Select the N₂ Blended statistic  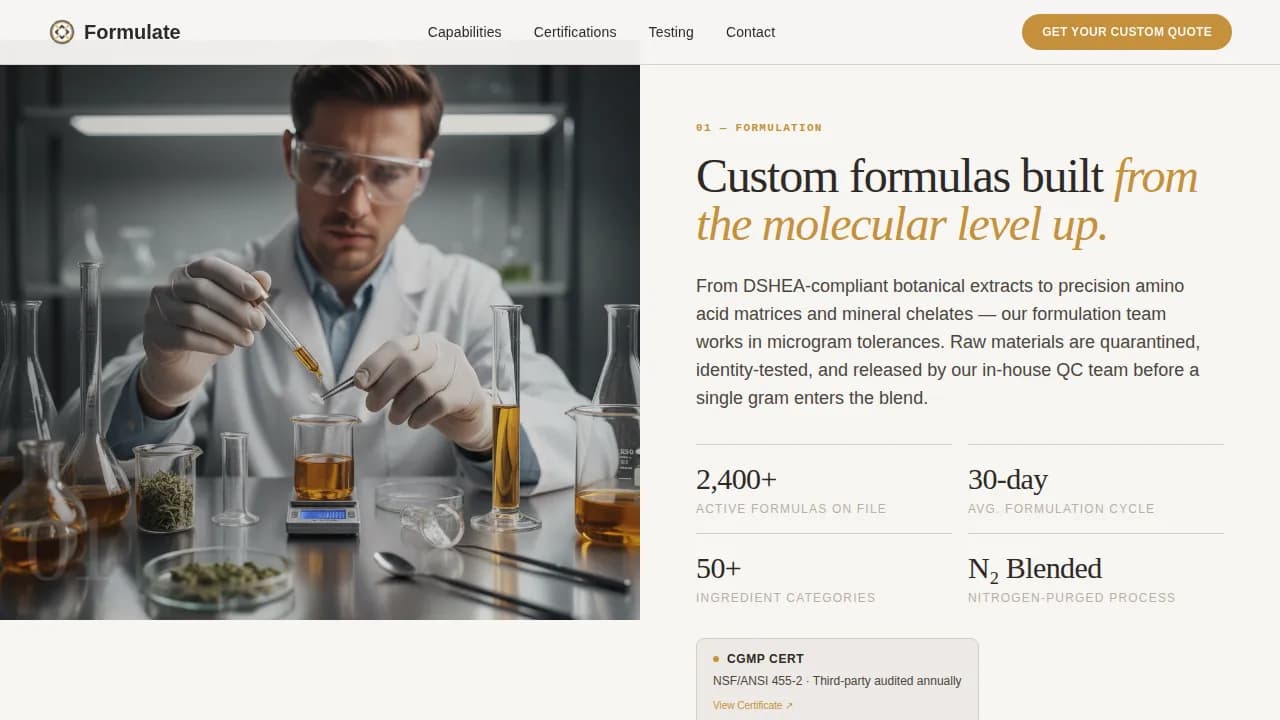(1034, 568)
